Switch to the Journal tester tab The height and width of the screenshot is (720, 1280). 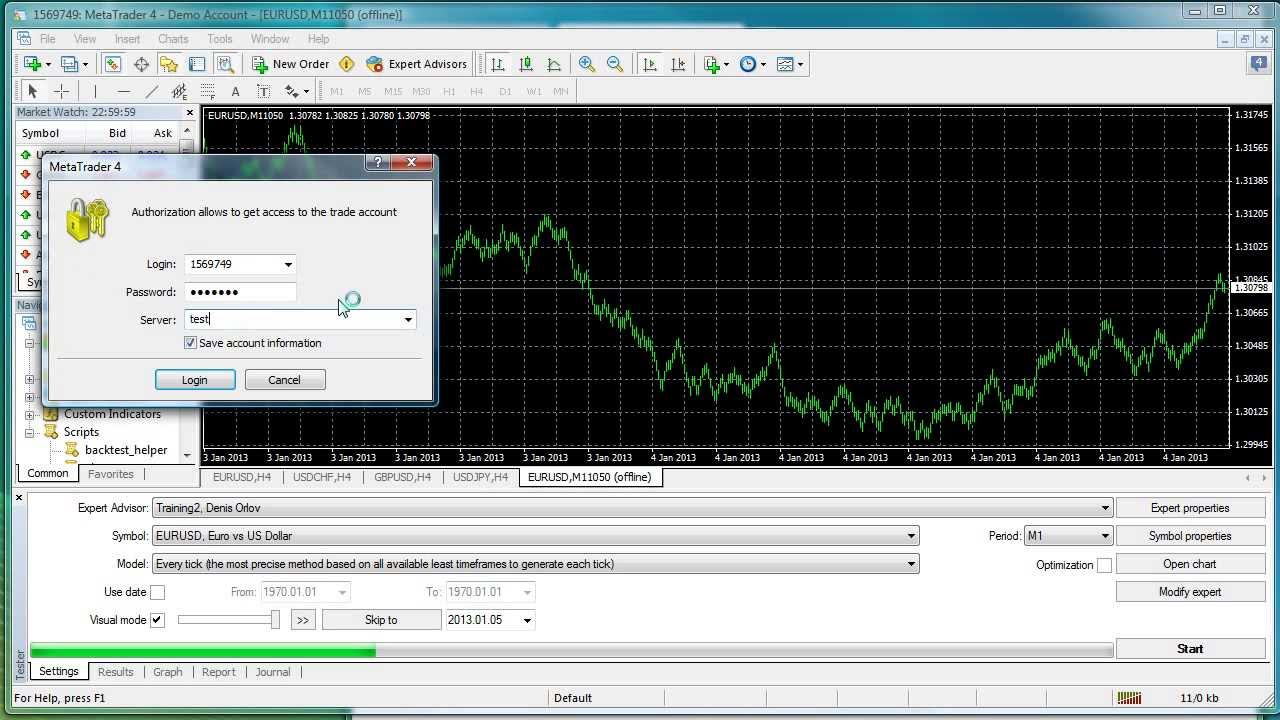273,672
